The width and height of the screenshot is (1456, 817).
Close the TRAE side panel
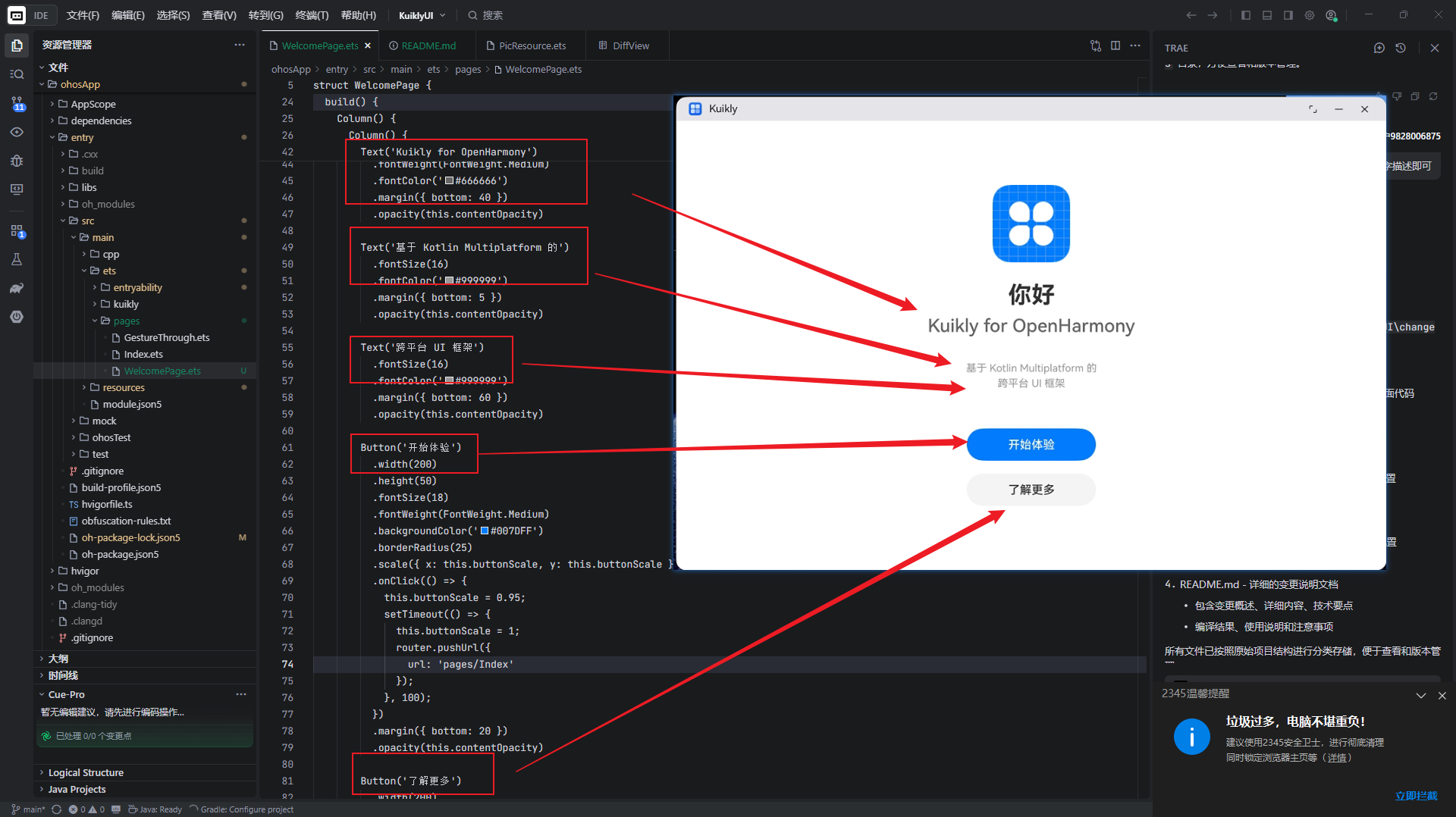click(1435, 48)
